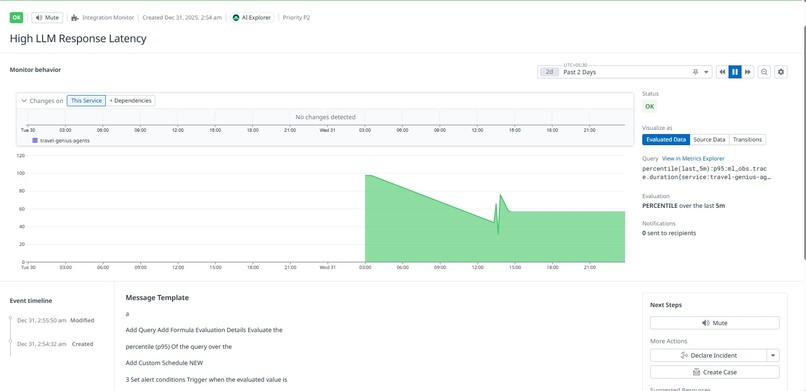Click the travel-genius-agents legend swatch
Screen dimensions: 806x391
click(35, 140)
